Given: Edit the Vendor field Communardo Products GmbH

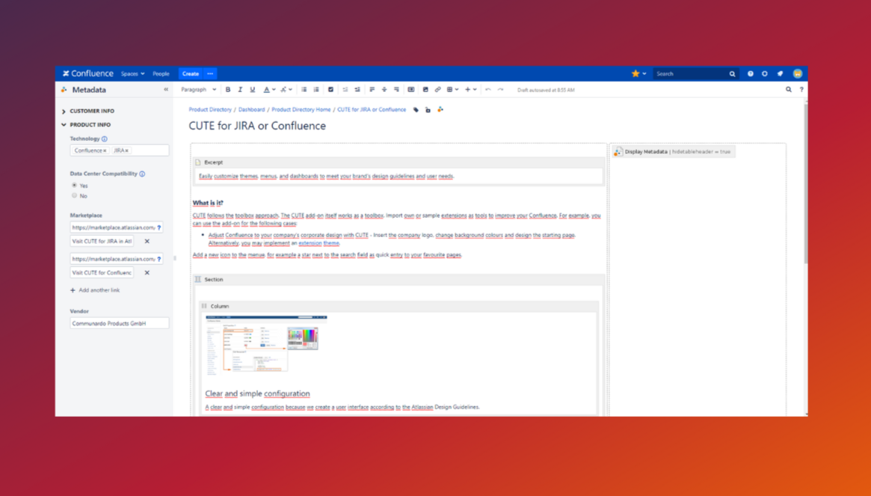Looking at the screenshot, I should click(x=119, y=323).
